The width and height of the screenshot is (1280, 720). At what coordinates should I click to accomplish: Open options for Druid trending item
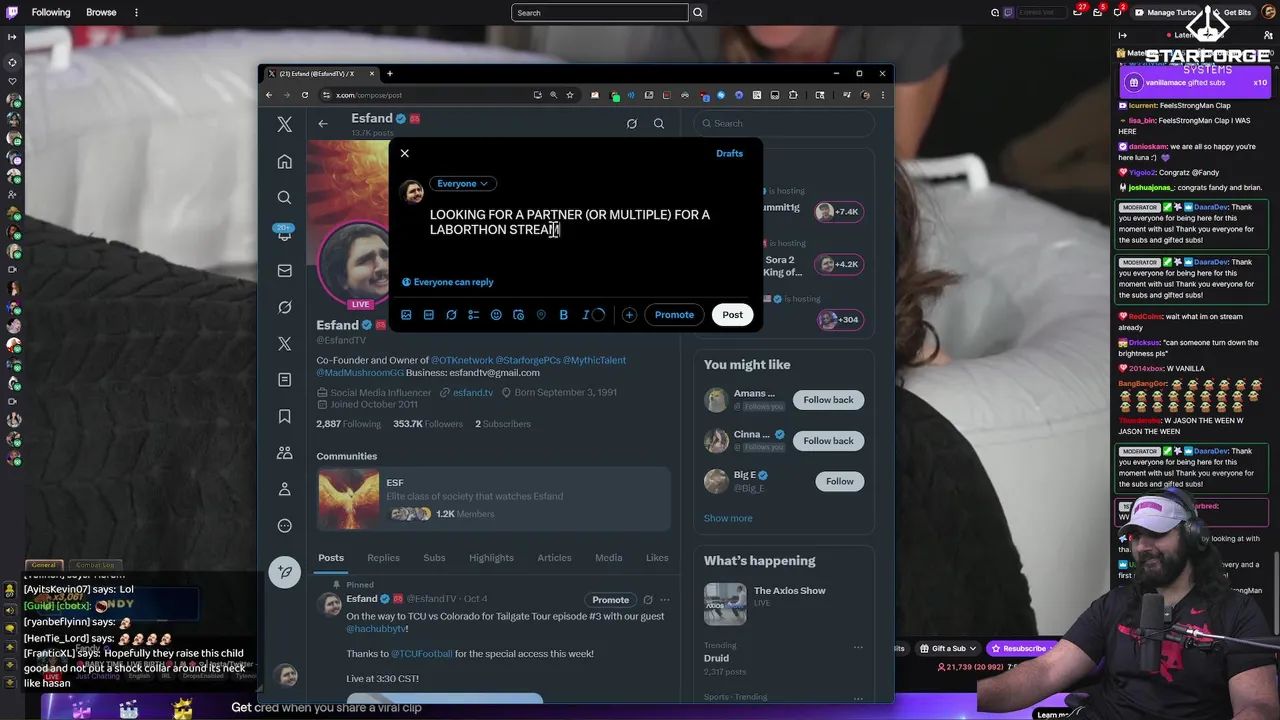click(x=857, y=647)
